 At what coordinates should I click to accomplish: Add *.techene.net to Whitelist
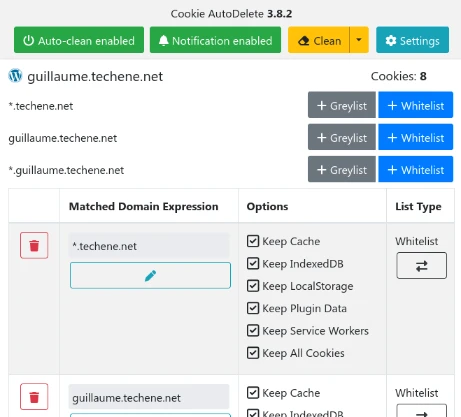point(416,105)
